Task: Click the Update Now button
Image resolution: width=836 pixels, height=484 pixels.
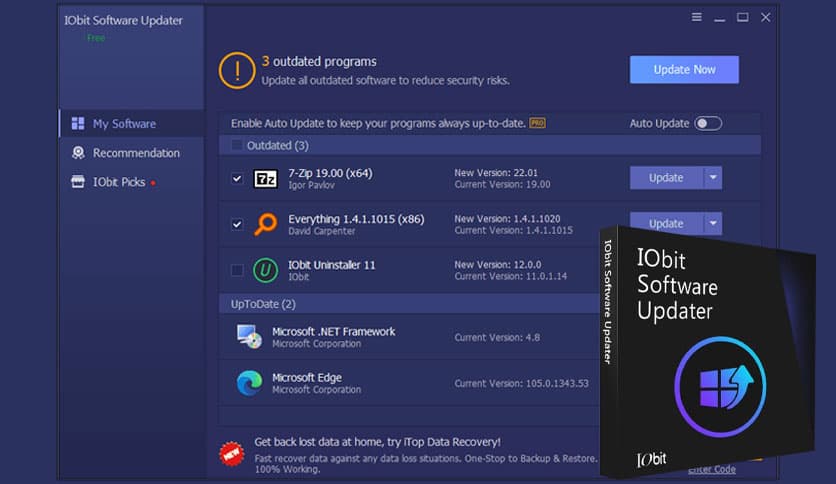Action: click(x=684, y=69)
